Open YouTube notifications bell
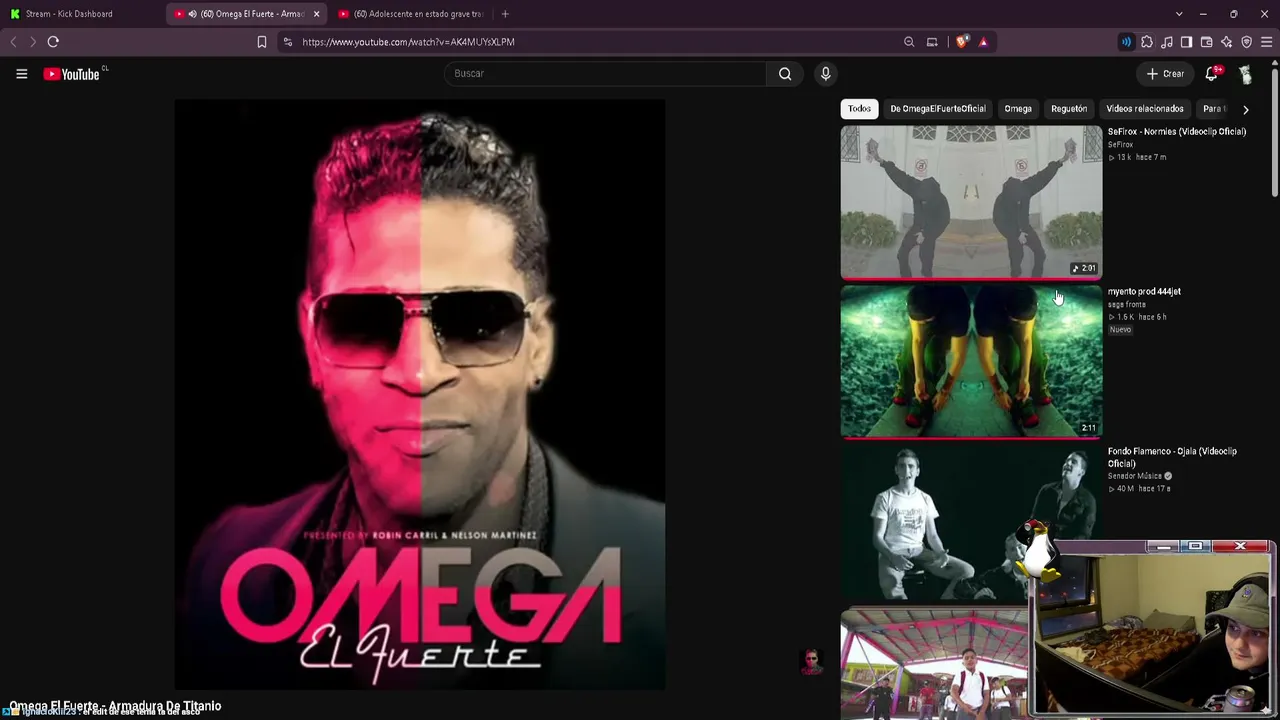The image size is (1280, 720). point(1212,73)
